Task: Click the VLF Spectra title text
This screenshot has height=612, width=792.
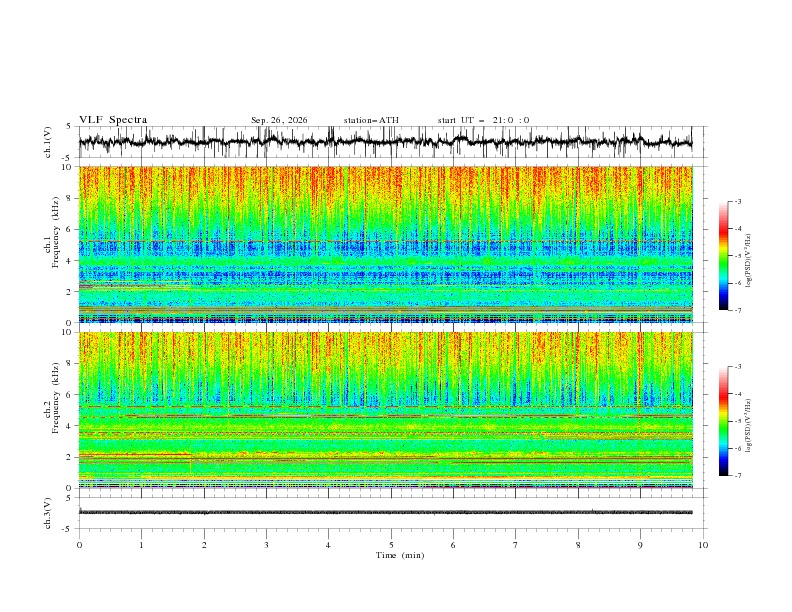Action: (113, 120)
